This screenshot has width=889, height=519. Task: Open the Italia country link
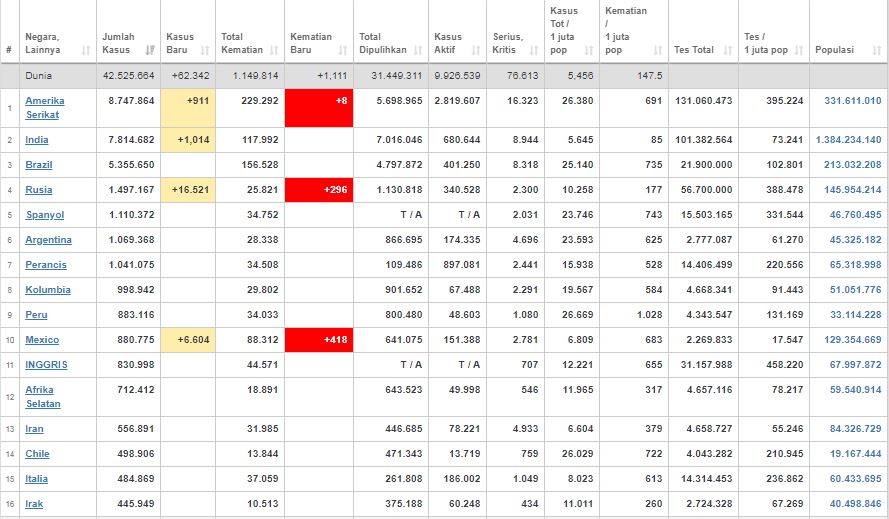point(36,479)
